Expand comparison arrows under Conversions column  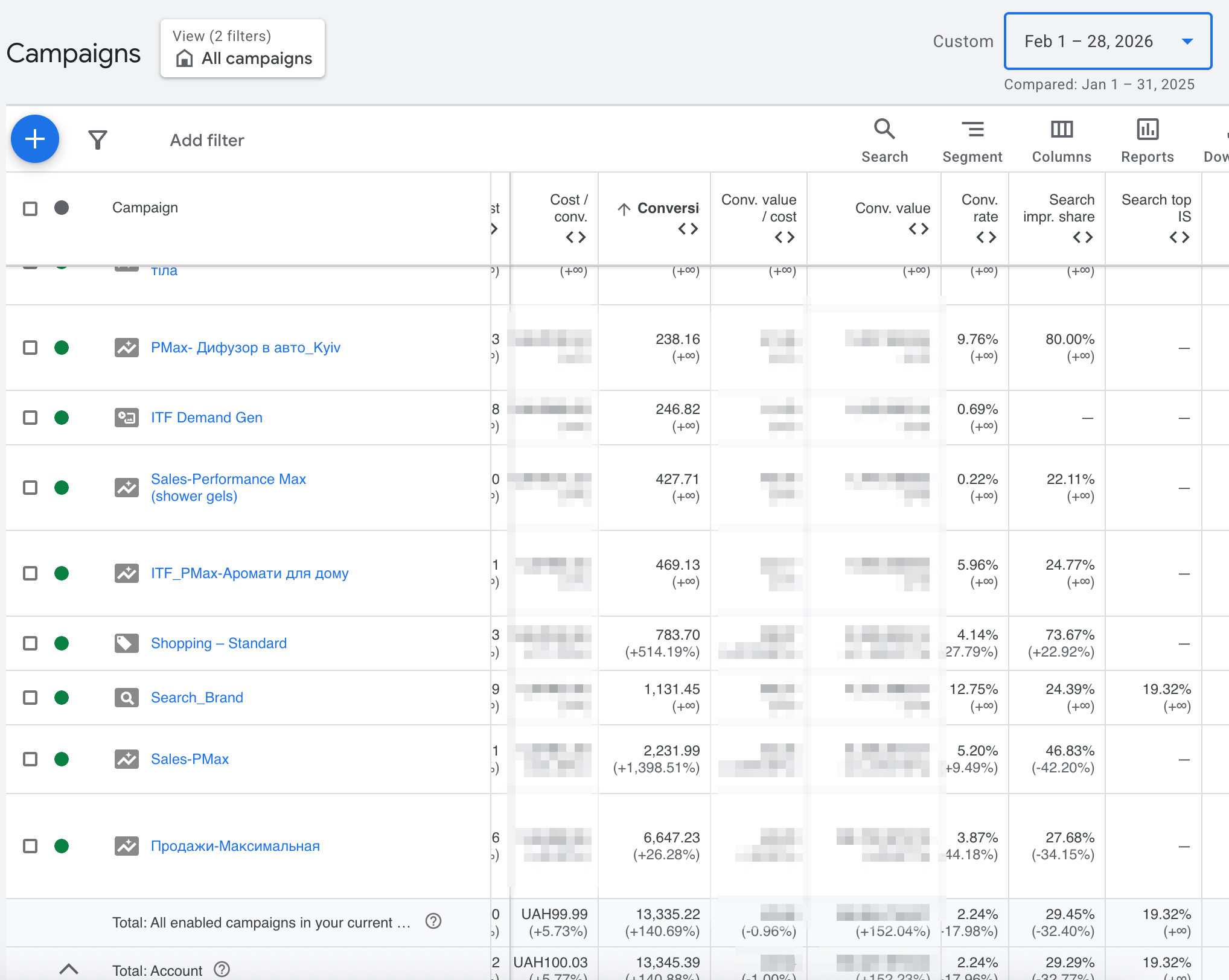[x=688, y=229]
